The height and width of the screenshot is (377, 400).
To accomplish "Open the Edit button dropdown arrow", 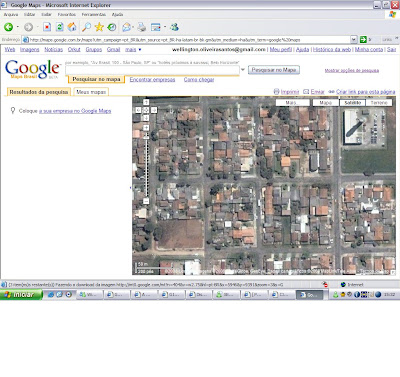I will pyautogui.click(x=165, y=27).
